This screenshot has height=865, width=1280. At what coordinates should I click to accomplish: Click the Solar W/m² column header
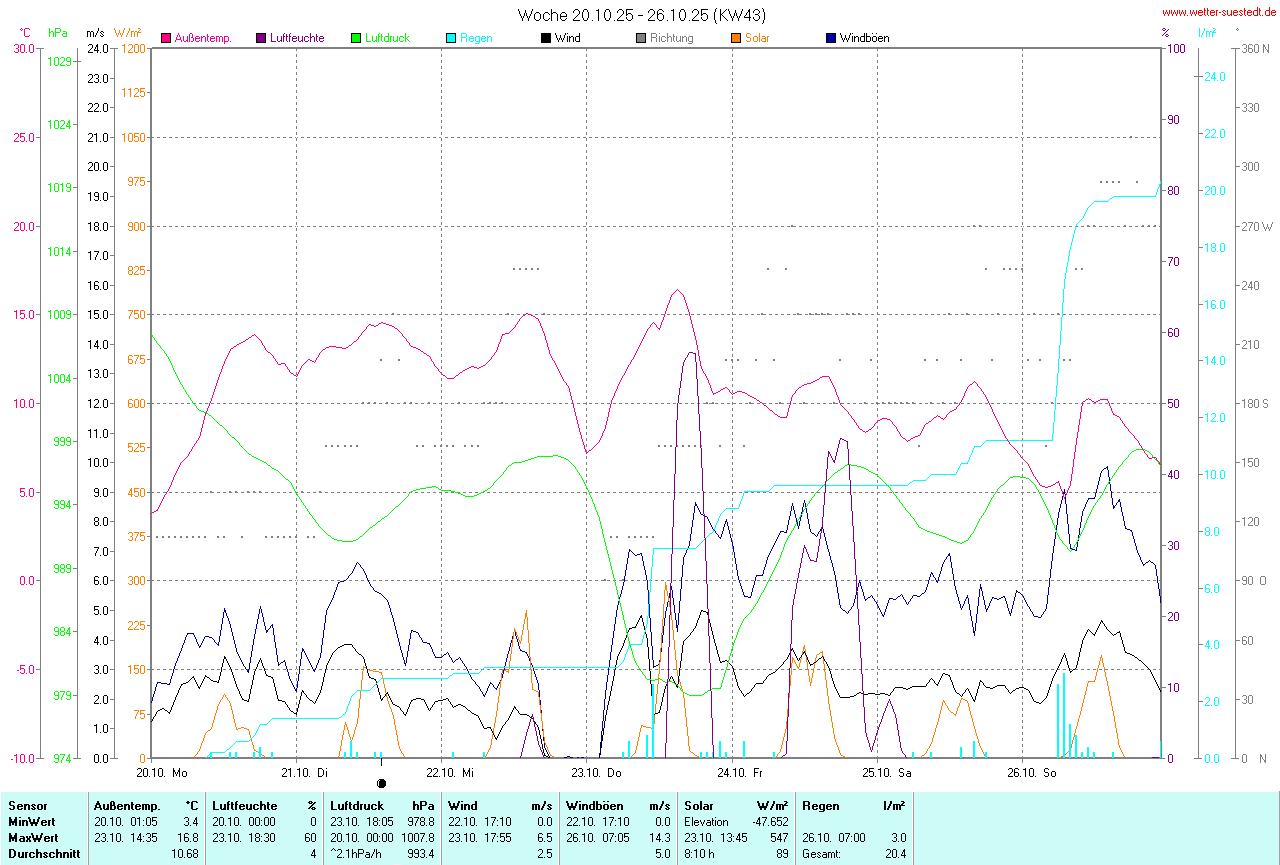(735, 805)
